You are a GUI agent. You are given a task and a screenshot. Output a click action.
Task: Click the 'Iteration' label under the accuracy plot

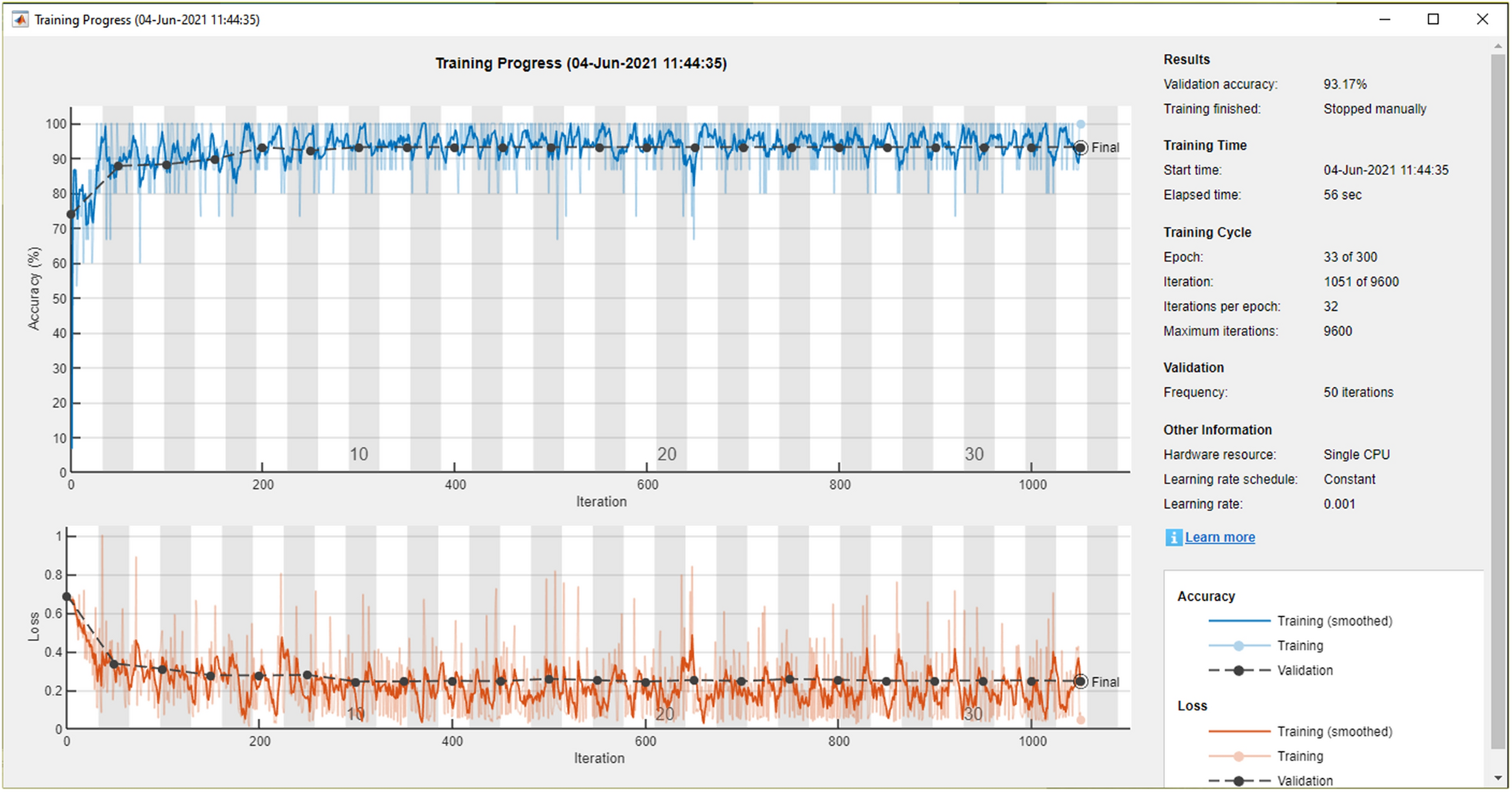click(601, 501)
